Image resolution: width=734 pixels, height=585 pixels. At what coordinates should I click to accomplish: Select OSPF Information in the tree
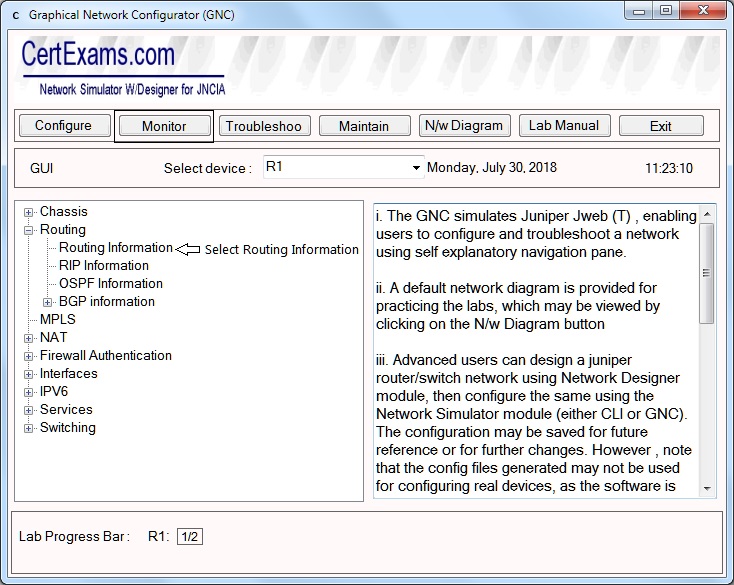click(111, 284)
